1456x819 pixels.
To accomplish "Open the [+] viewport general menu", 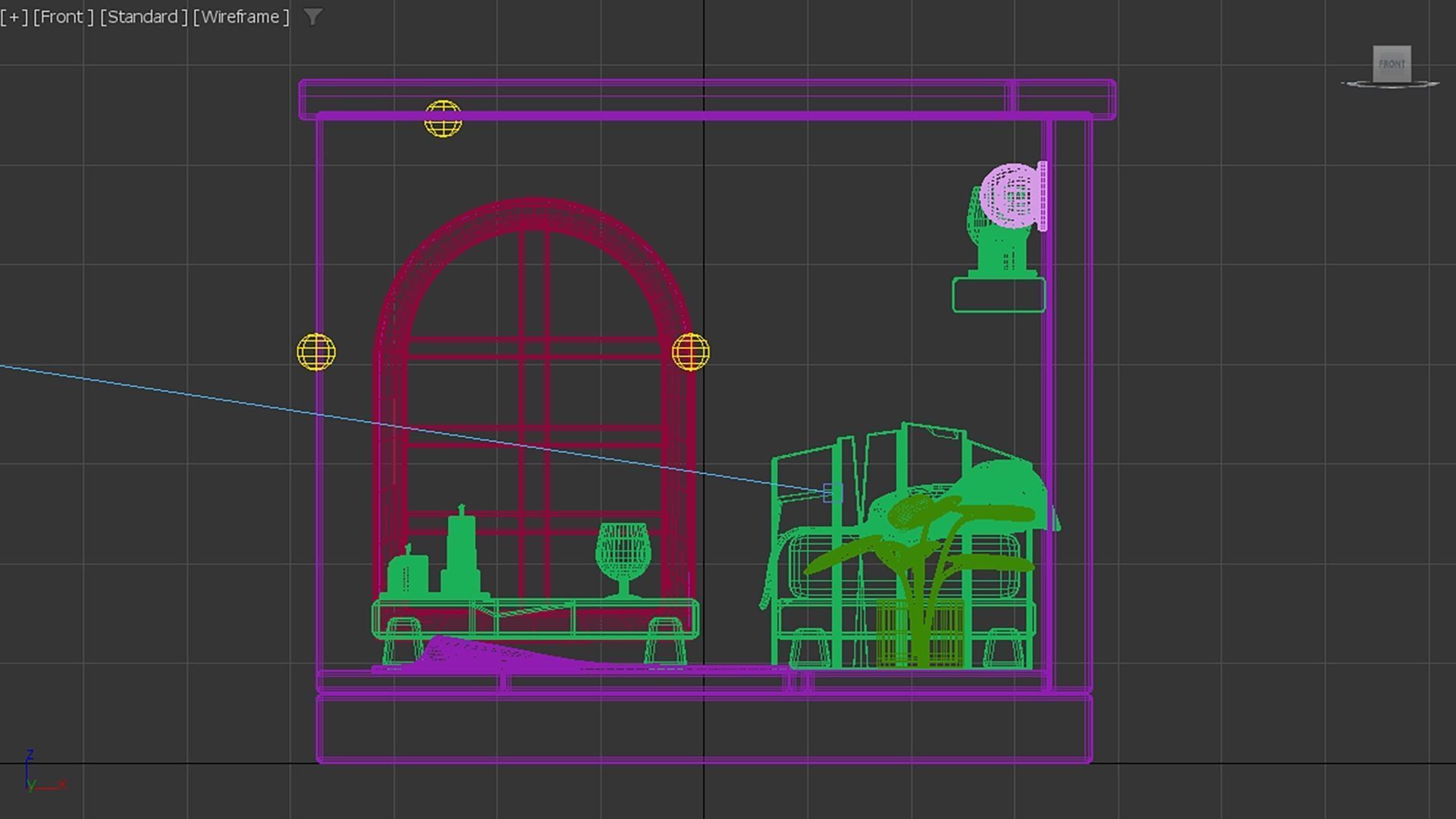I will 14,17.
